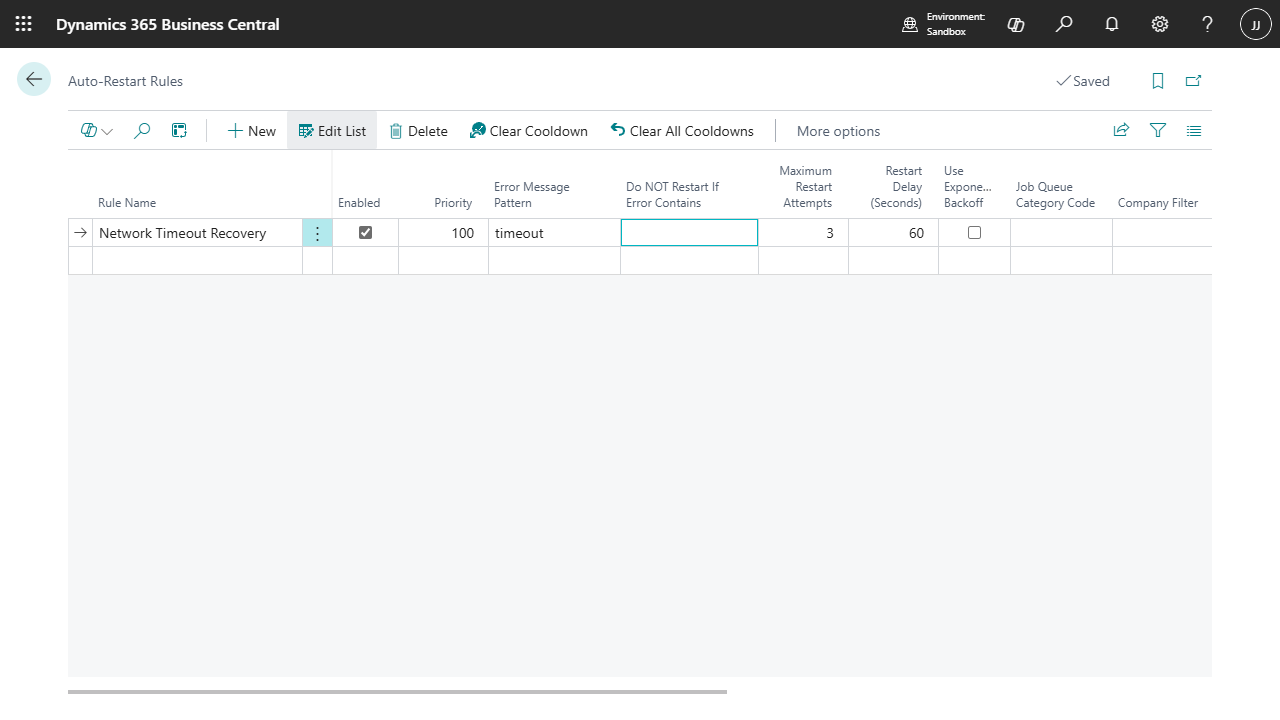
Task: Click the share icon in toolbar
Action: 1121,130
